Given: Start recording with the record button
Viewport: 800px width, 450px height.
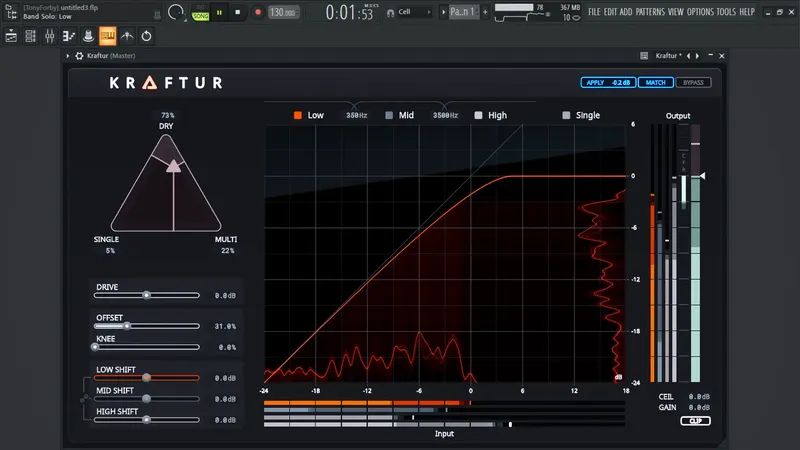Looking at the screenshot, I should coord(258,12).
